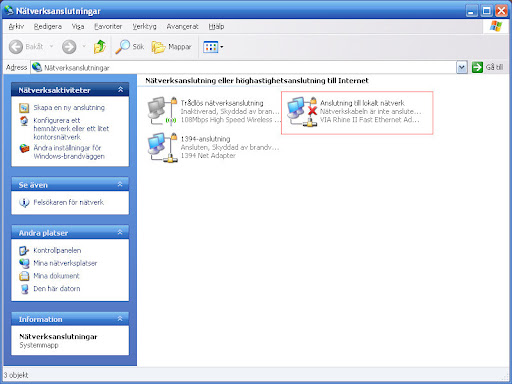
Task: Select the Anslutning till lokalt nätverk icon
Action: 302,111
